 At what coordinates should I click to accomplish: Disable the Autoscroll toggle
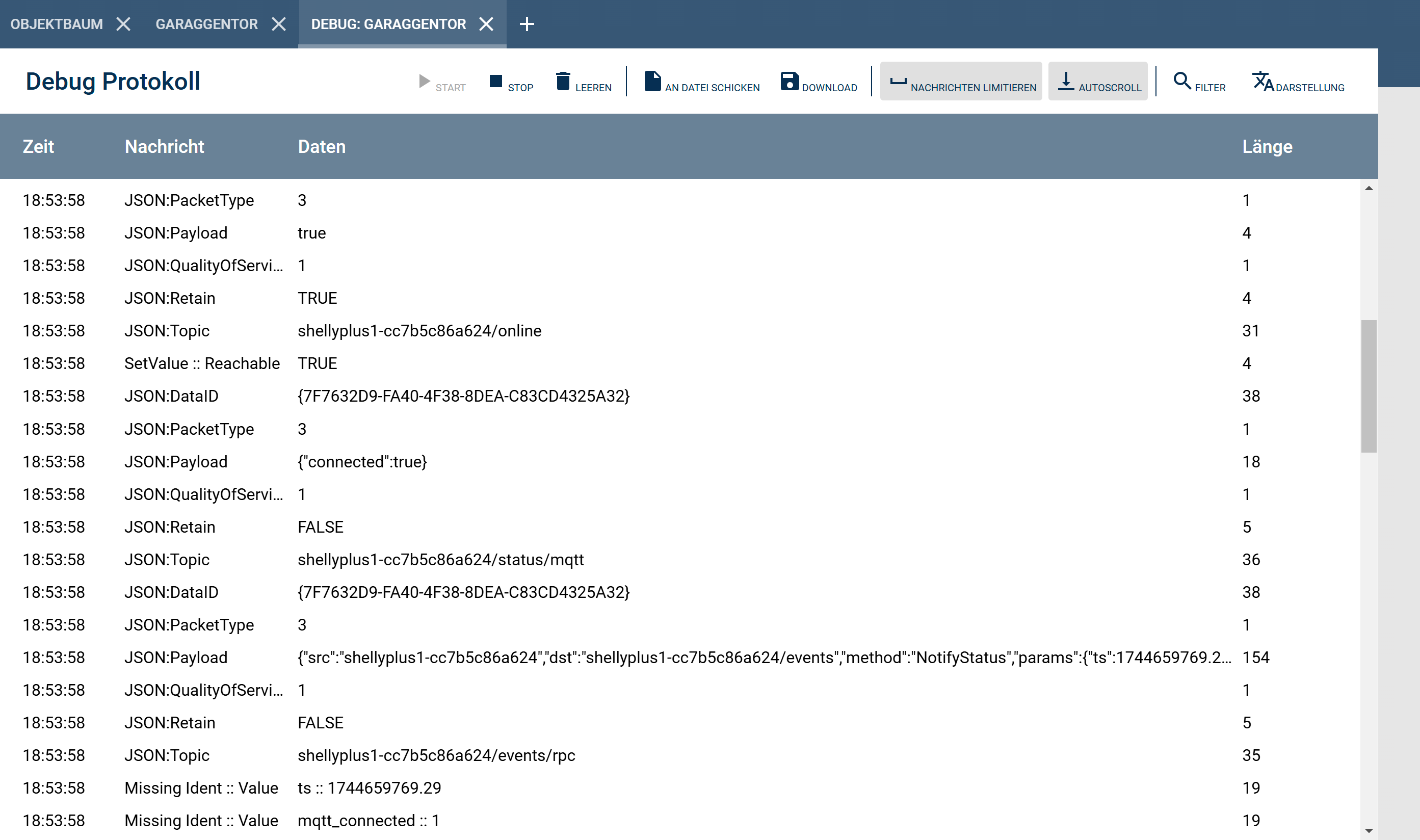click(1097, 81)
